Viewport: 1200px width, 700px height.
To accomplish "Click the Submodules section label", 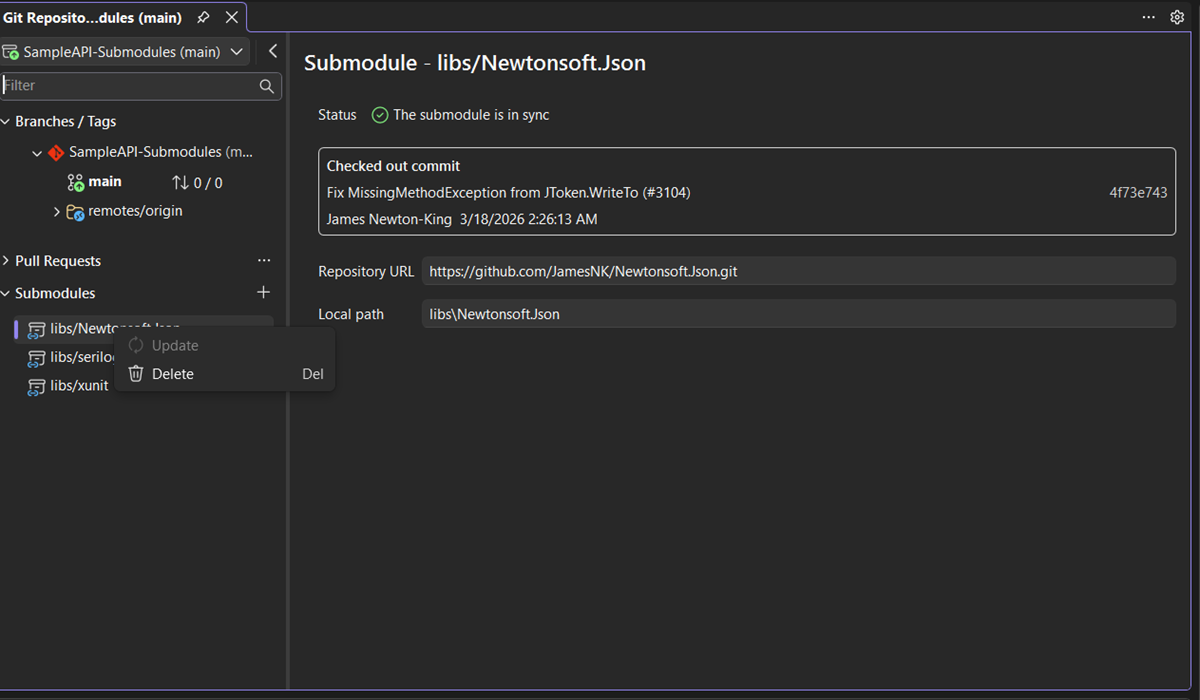I will tap(55, 294).
